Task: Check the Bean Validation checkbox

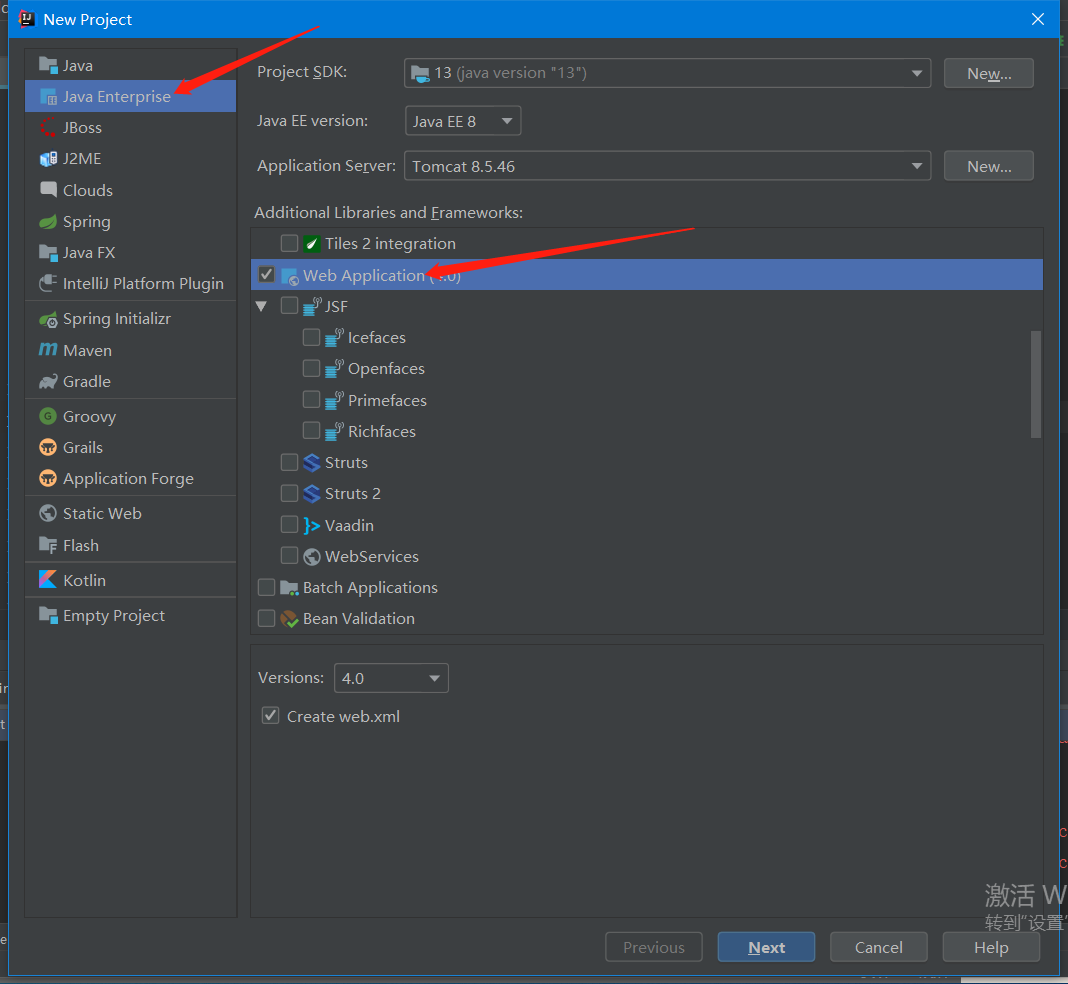Action: pos(266,618)
